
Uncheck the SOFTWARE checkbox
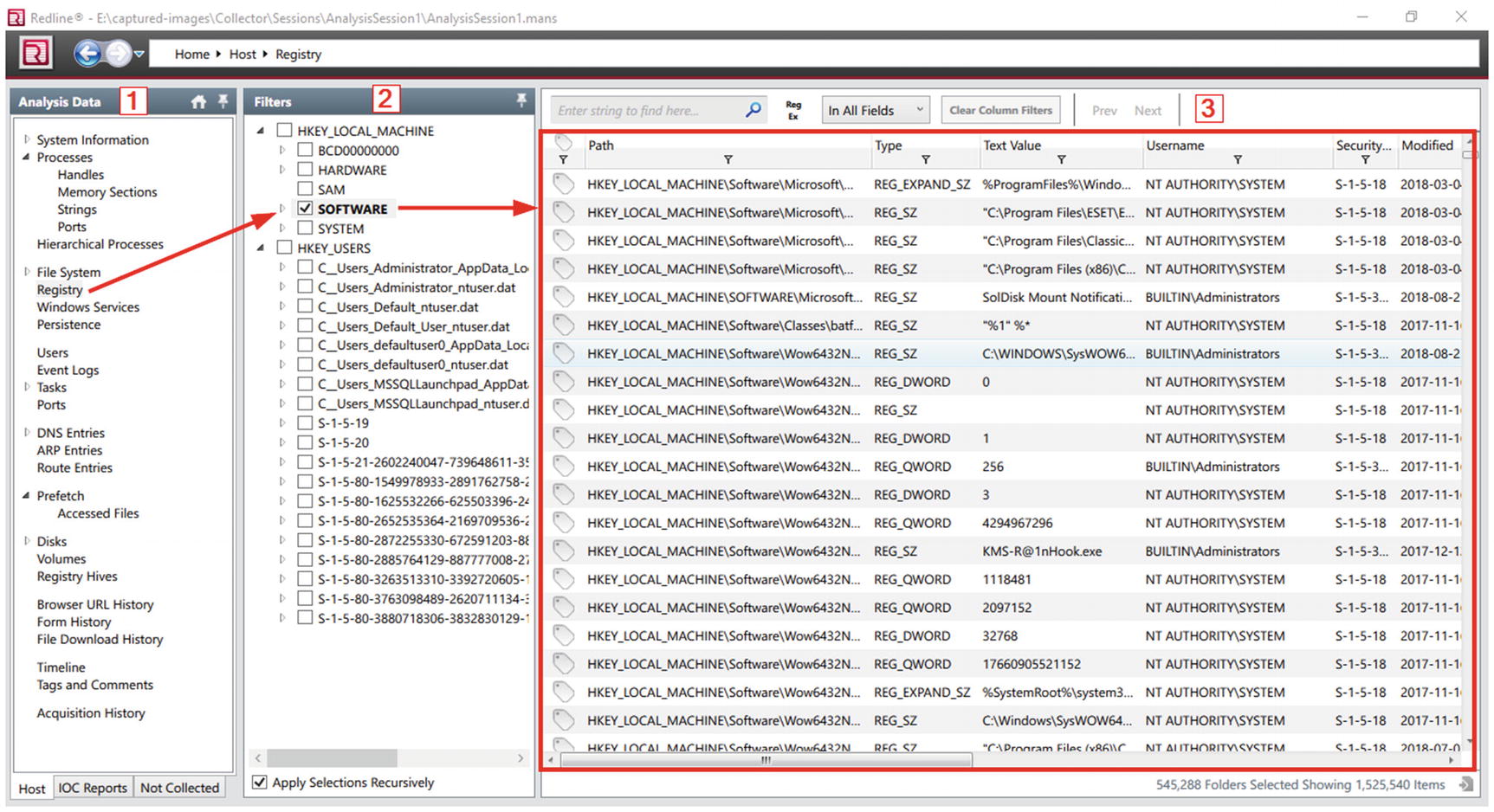[x=305, y=209]
